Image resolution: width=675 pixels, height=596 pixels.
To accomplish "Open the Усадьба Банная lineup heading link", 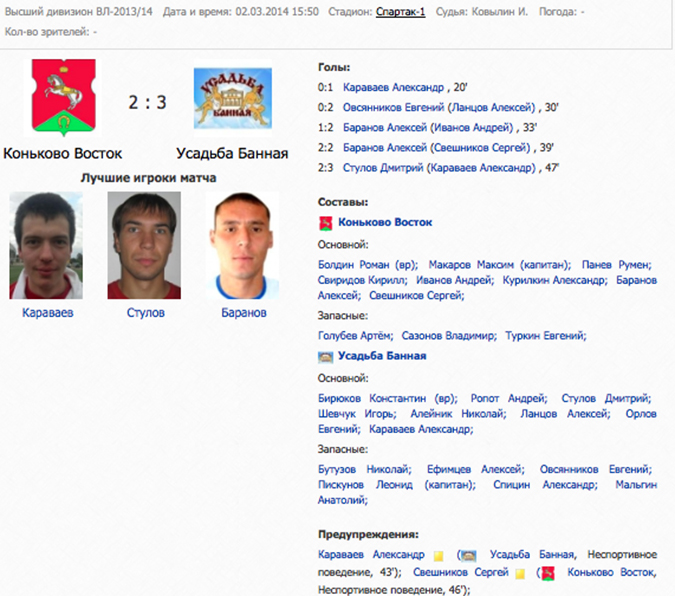I will [382, 356].
